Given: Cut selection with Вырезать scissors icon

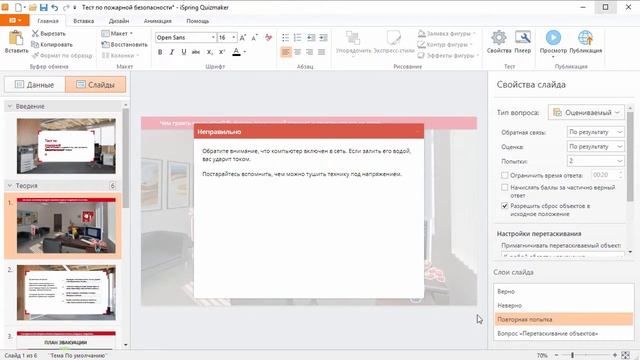Looking at the screenshot, I should tap(35, 33).
